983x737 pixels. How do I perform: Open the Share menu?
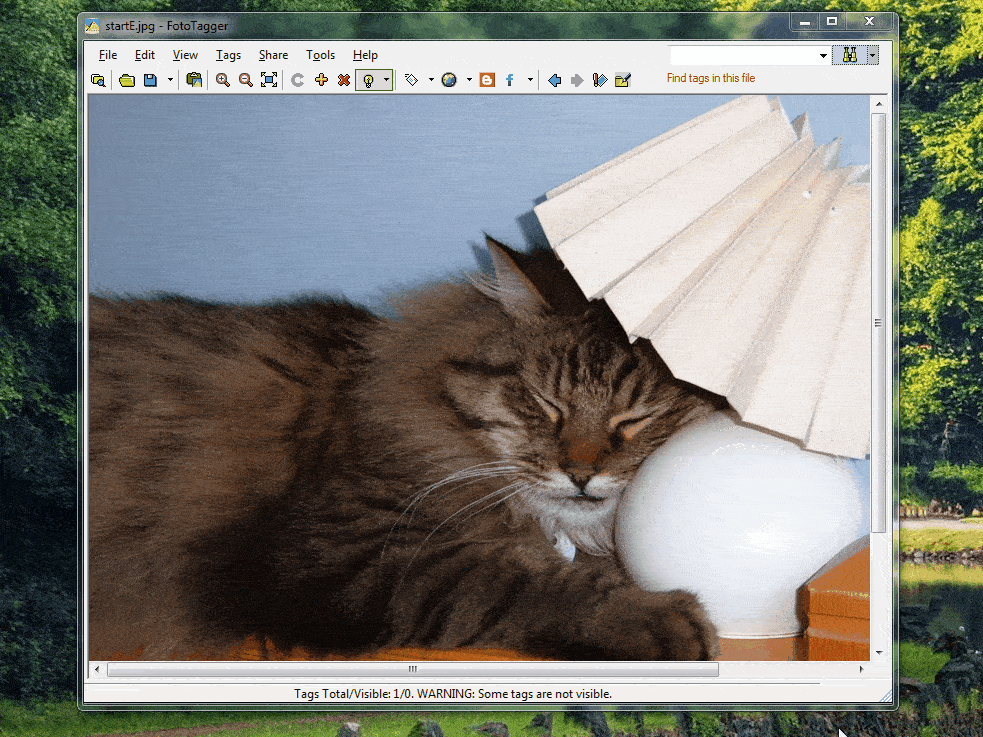point(273,55)
